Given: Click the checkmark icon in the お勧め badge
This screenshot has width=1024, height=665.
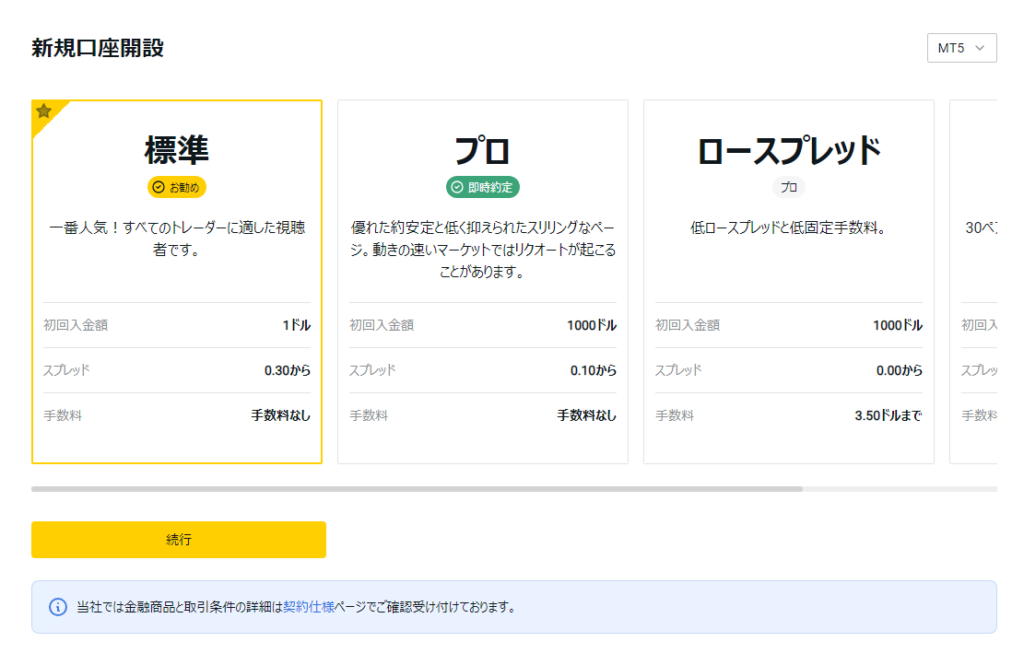Looking at the screenshot, I should 158,187.
